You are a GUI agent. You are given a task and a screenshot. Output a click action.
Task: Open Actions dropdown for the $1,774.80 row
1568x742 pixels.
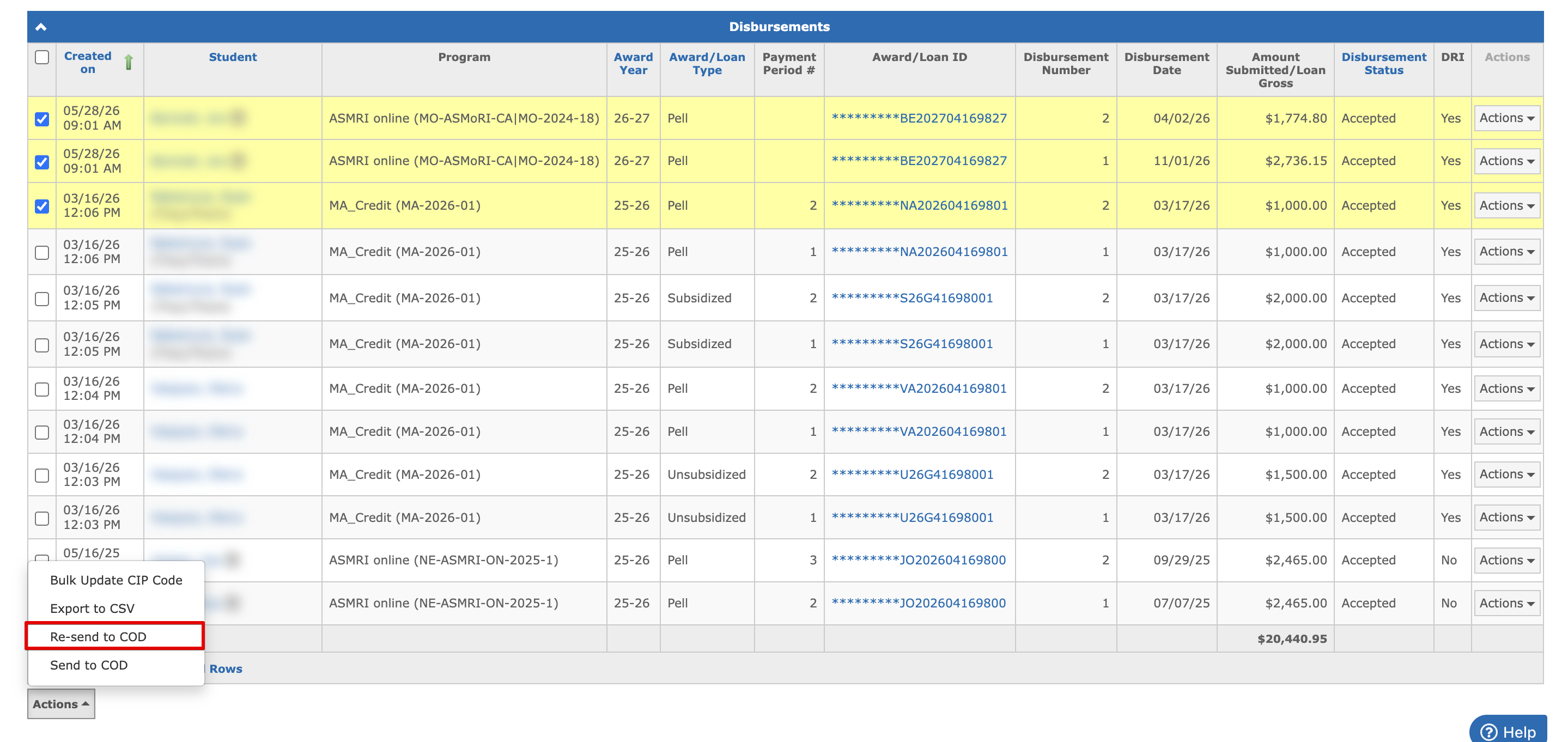click(x=1506, y=118)
